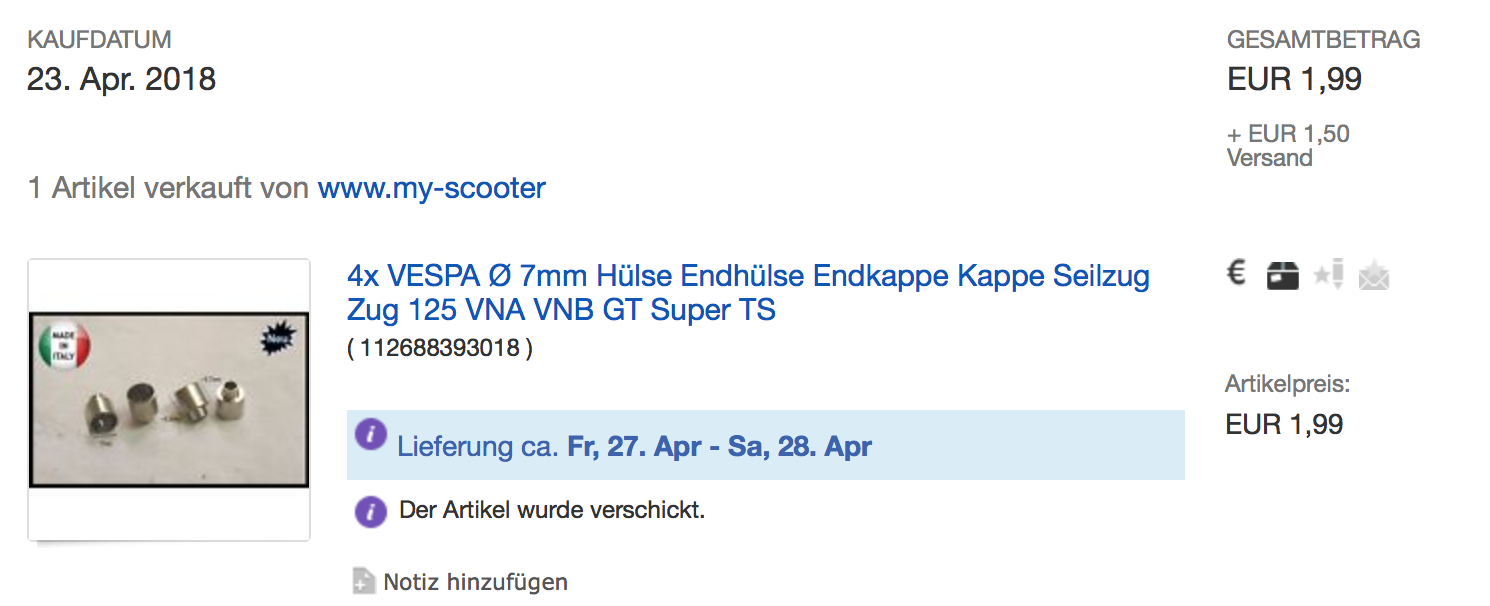Click the 'Neu' starburst badge on photo
Screen dimensions: 1490x606
[274, 341]
